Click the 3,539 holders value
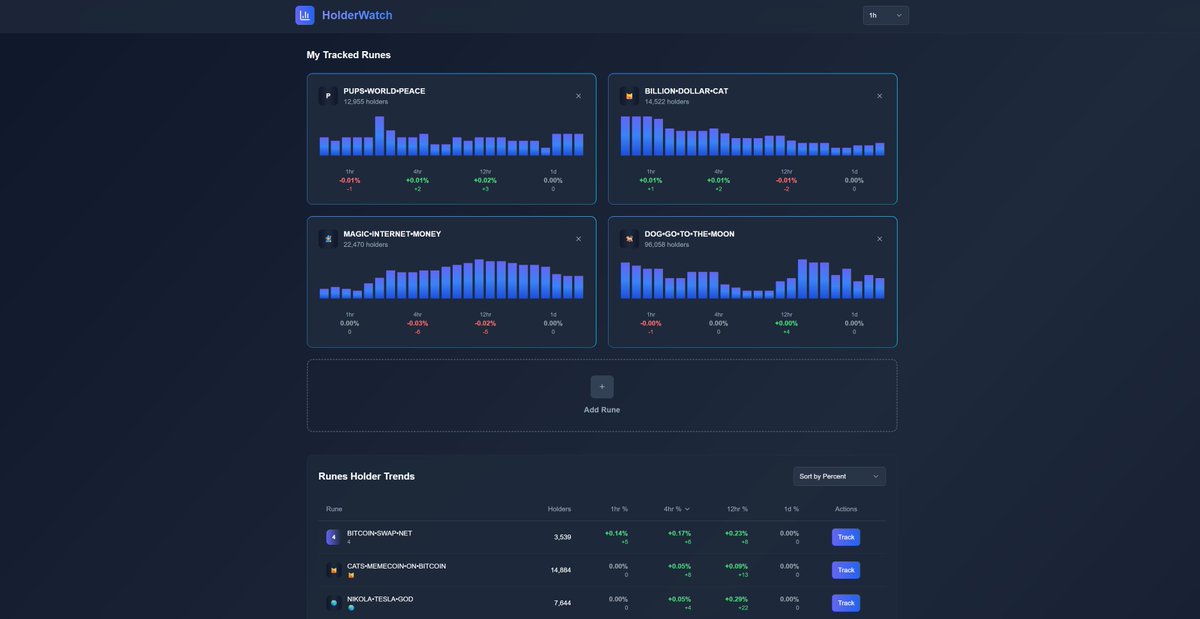Viewport: 1200px width, 619px height. pyautogui.click(x=562, y=537)
